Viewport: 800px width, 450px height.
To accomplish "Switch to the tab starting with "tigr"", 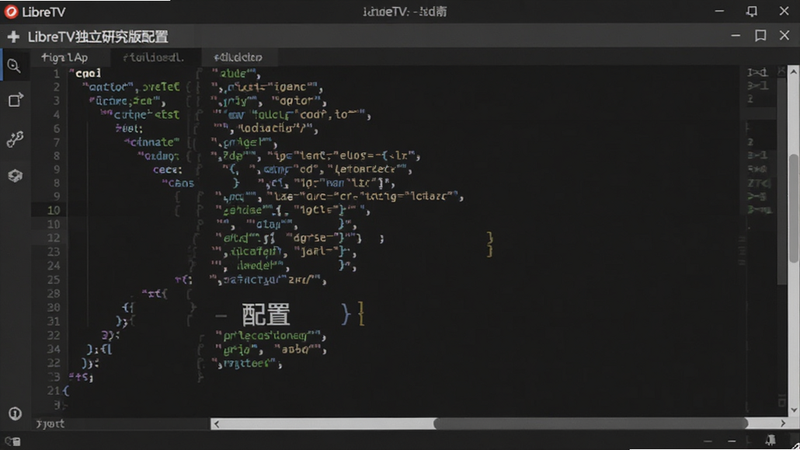I will coord(64,58).
